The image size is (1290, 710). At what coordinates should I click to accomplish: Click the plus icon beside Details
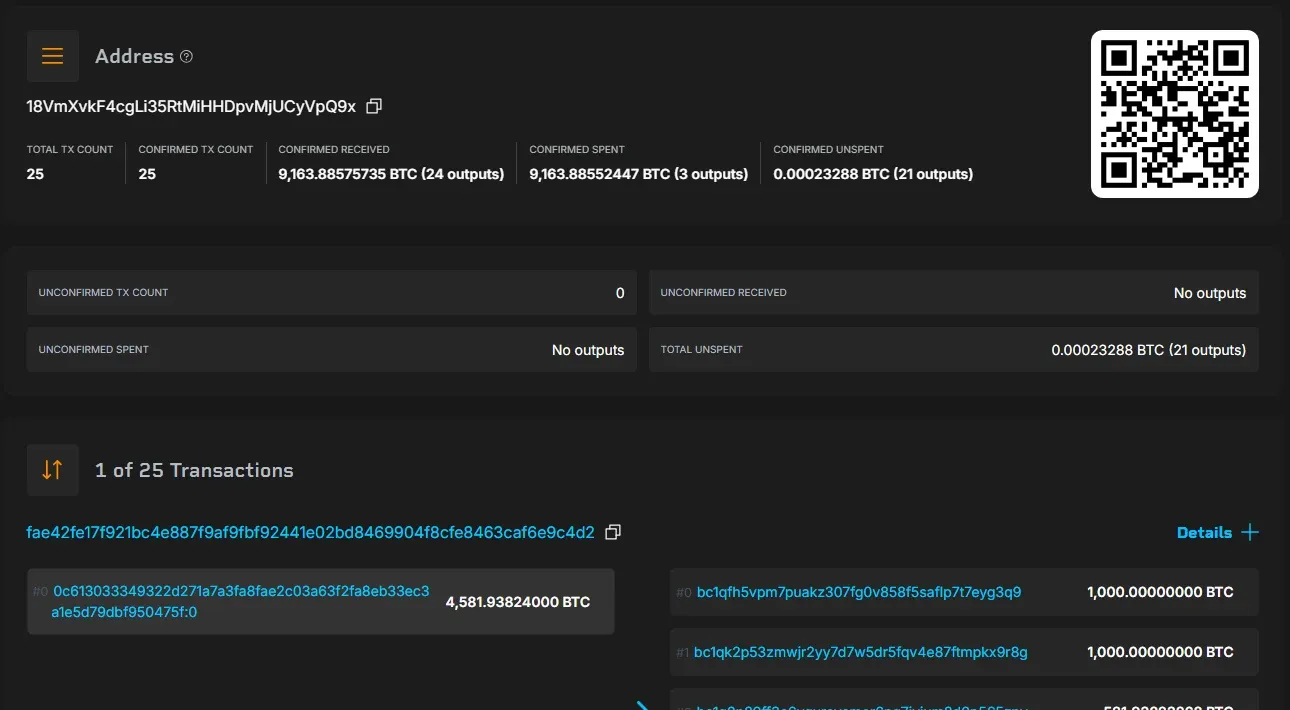coord(1249,532)
